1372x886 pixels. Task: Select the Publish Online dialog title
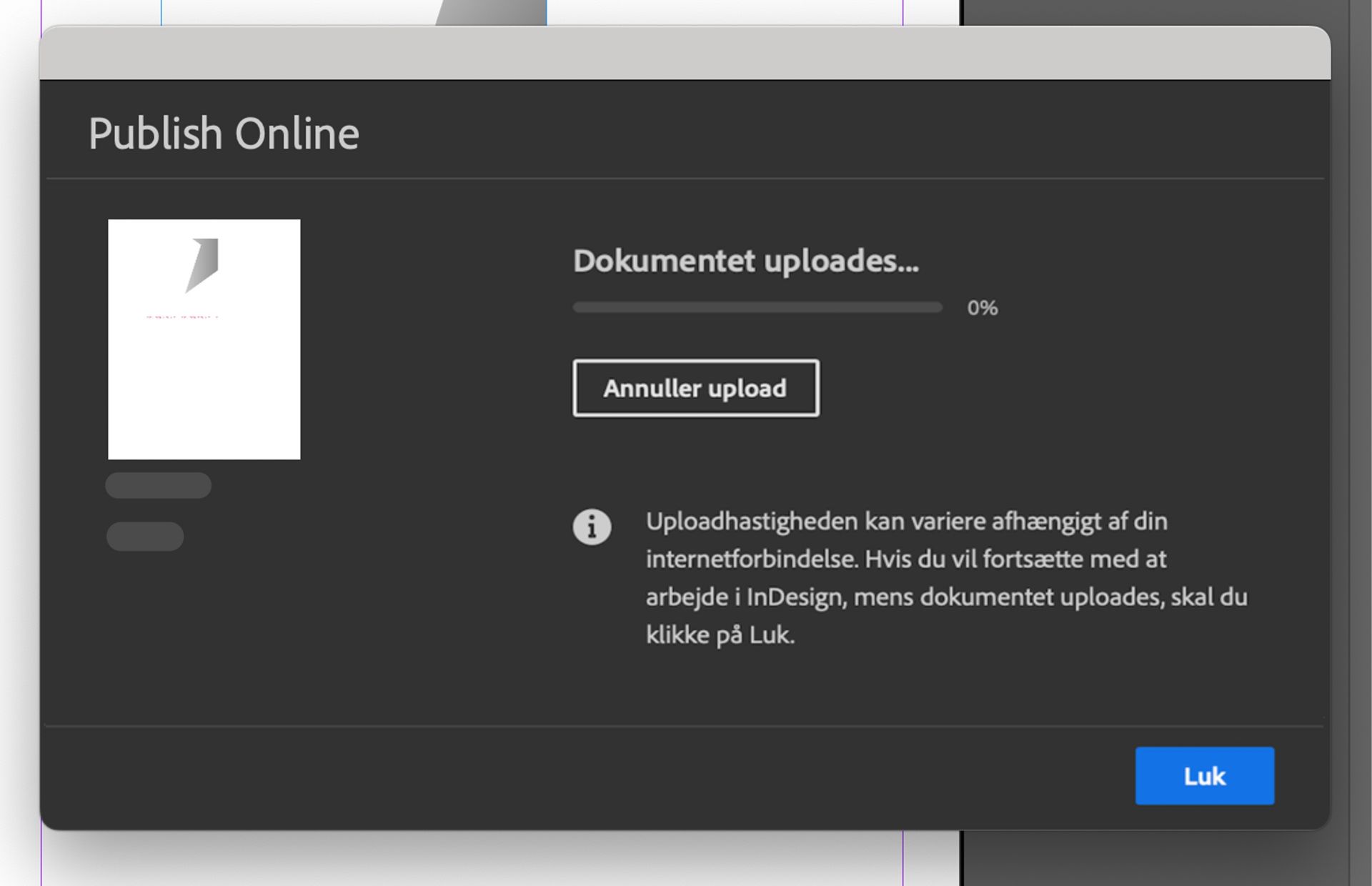pos(224,132)
